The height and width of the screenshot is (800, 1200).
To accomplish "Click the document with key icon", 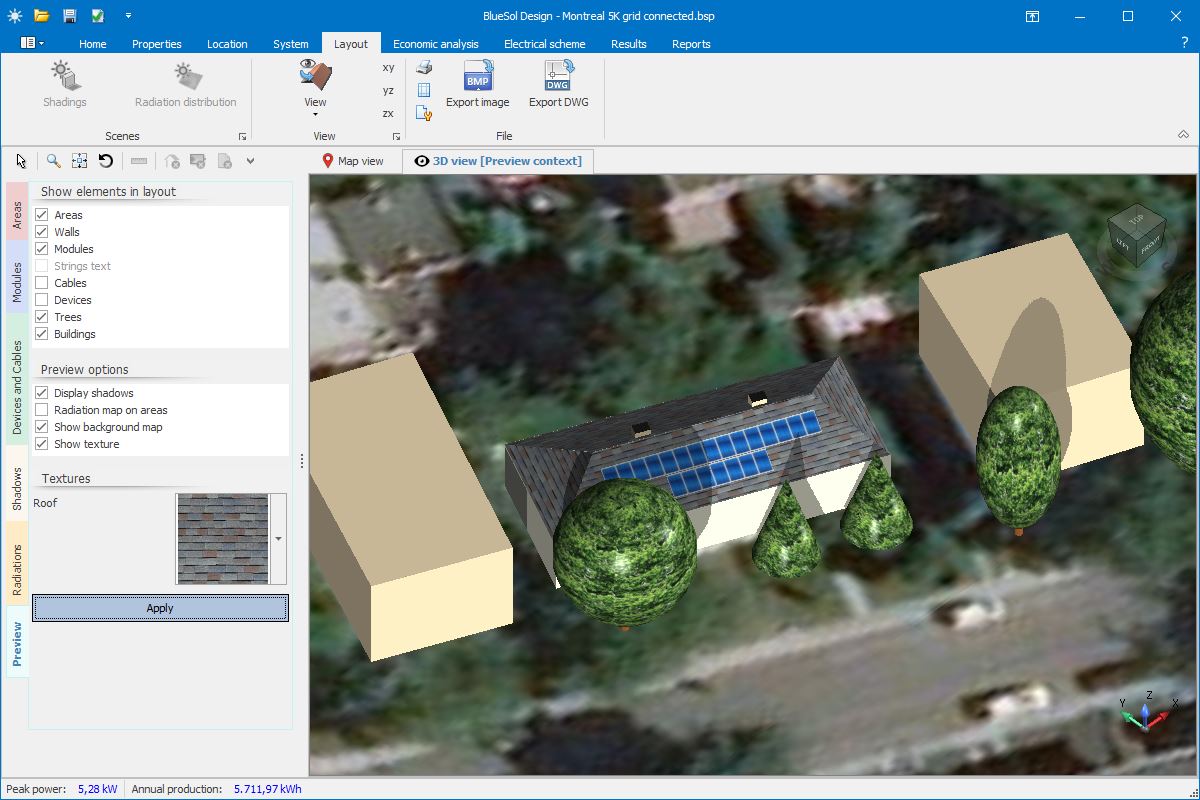I will 424,113.
